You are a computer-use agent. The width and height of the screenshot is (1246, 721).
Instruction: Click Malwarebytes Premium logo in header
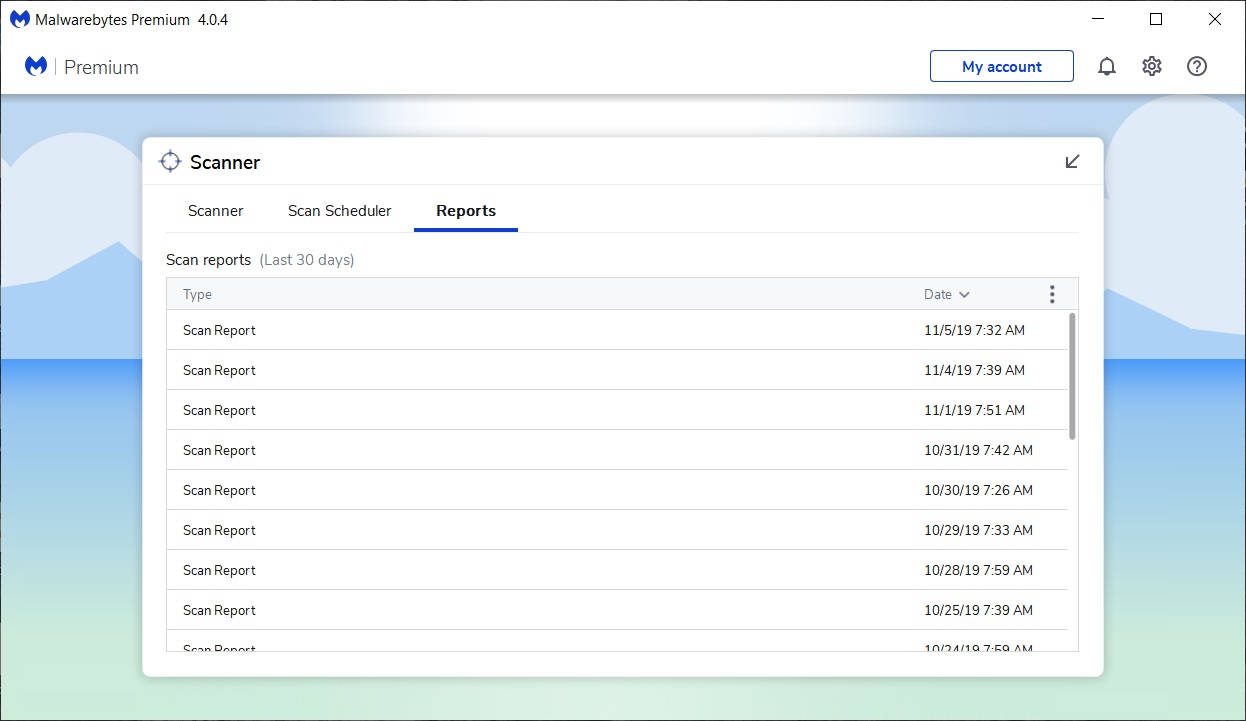coord(36,66)
